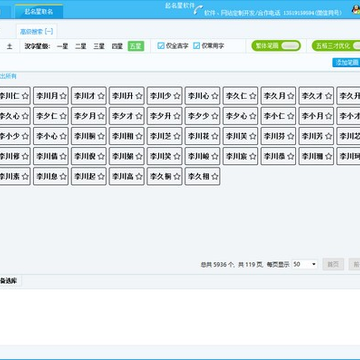This screenshot has height=360, width=360.
Task: Star the name 李夕仁
Action: 63,116
